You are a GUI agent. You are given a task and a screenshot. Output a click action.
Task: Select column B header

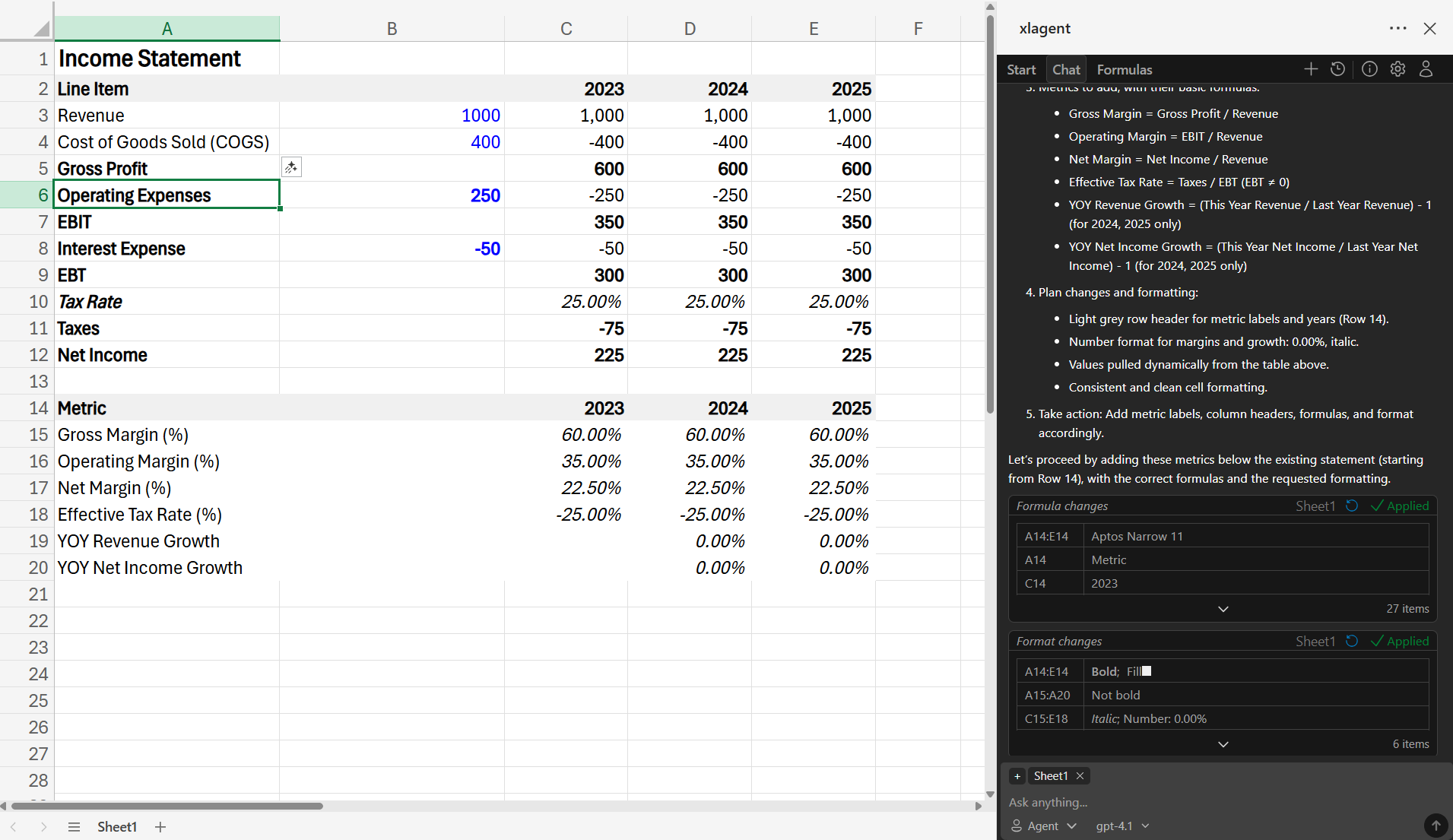(x=392, y=29)
